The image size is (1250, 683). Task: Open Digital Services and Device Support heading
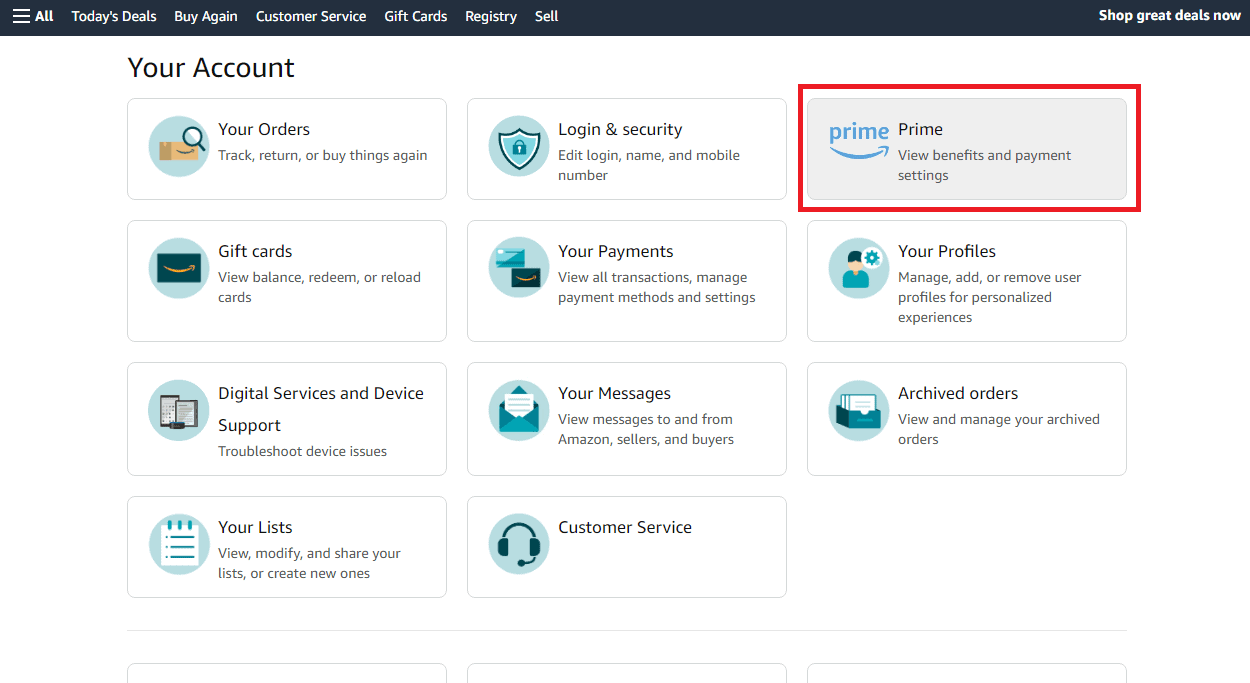pyautogui.click(x=321, y=409)
